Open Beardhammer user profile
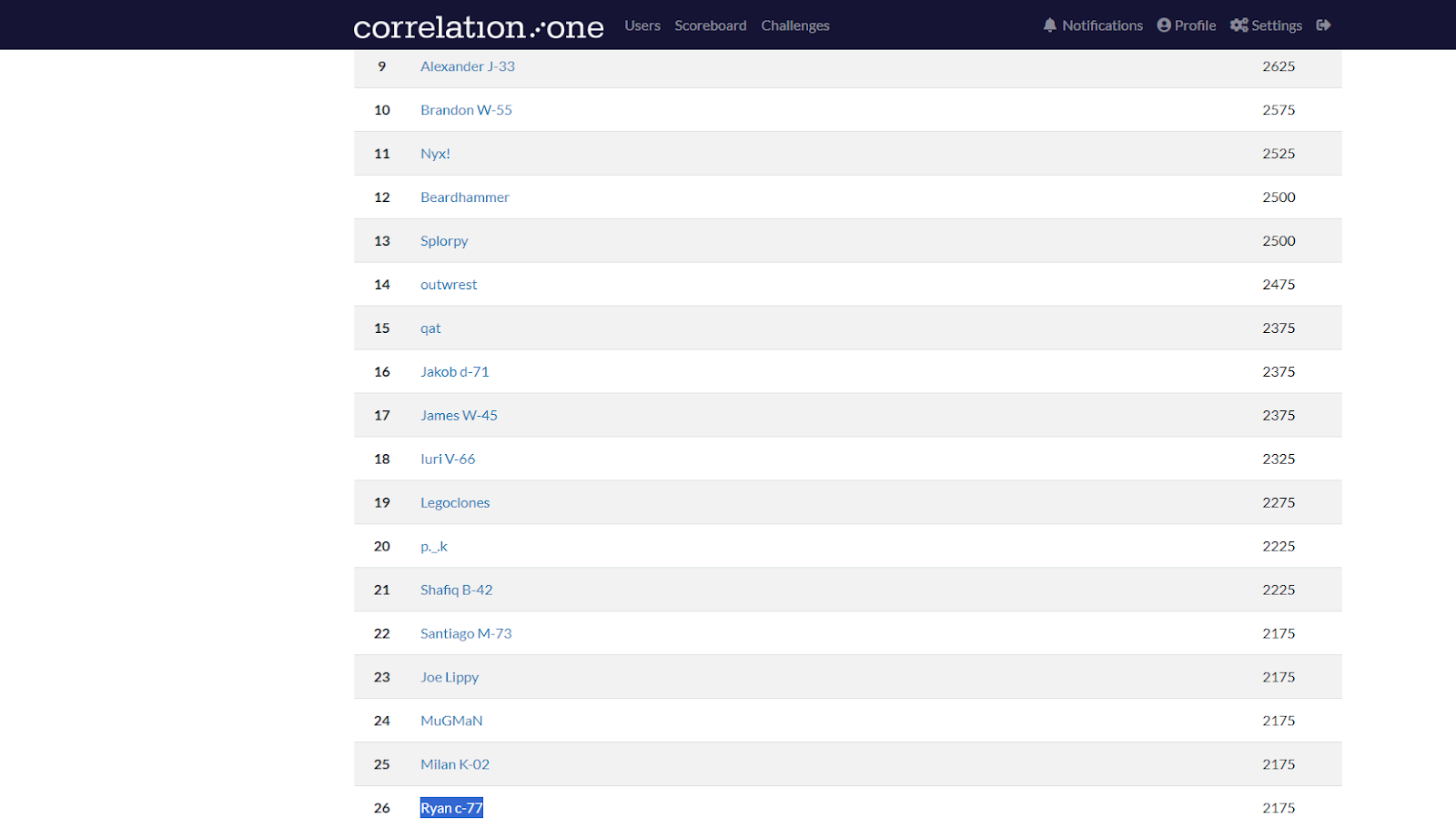Screen dimensions: 1456x828 [465, 197]
